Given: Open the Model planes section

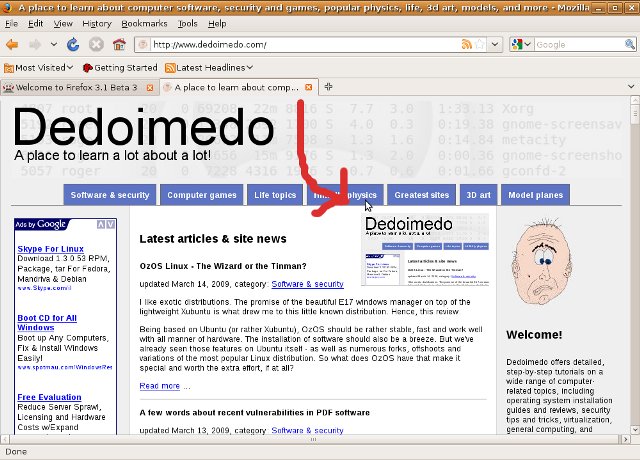Looking at the screenshot, I should point(536,195).
